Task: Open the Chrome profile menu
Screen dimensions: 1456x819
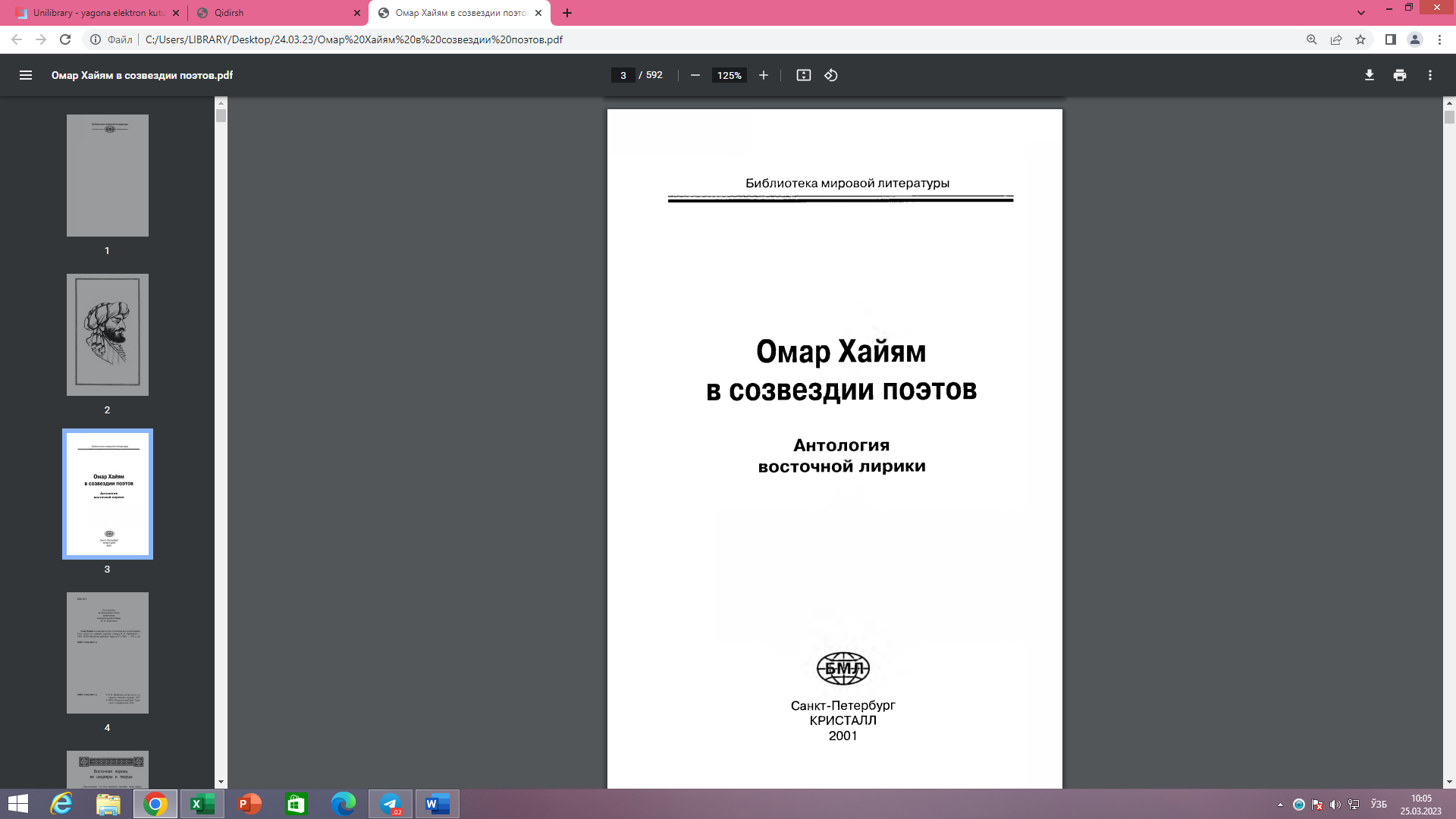Action: pyautogui.click(x=1415, y=39)
